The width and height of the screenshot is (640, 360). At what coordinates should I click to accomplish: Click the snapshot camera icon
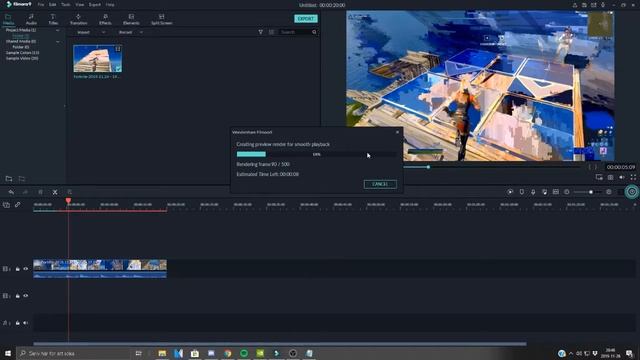click(x=610, y=177)
